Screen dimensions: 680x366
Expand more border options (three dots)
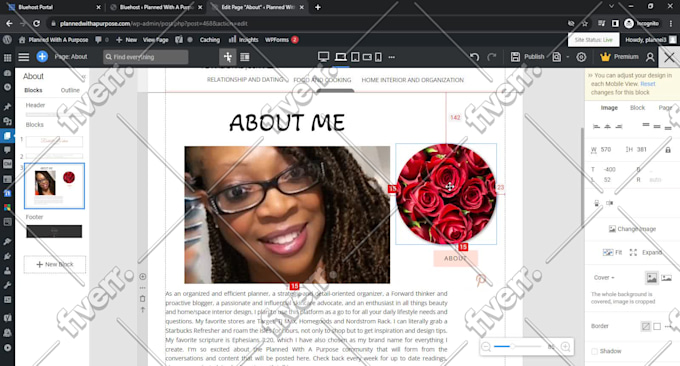pyautogui.click(x=668, y=326)
